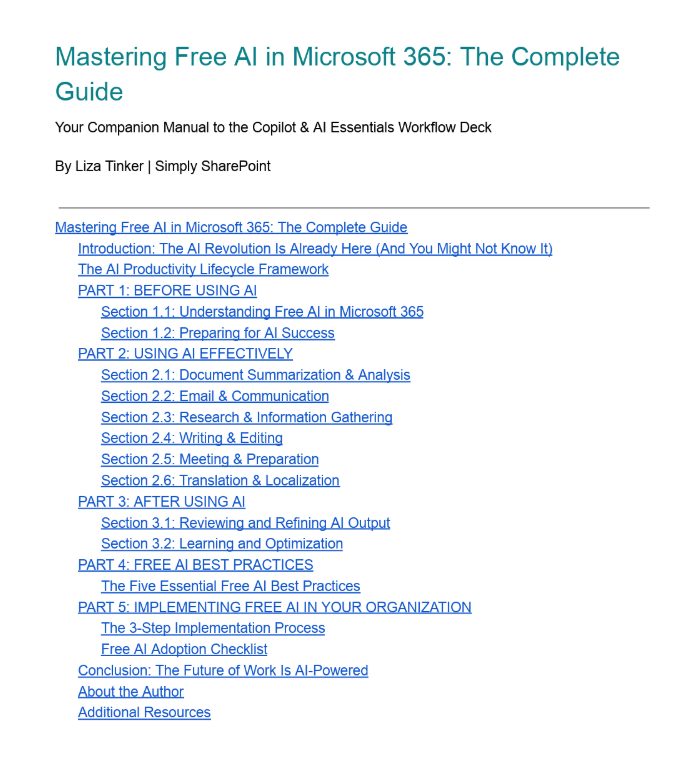Navigate to PART 3: AFTER USING AI
688x759 pixels.
coord(161,502)
